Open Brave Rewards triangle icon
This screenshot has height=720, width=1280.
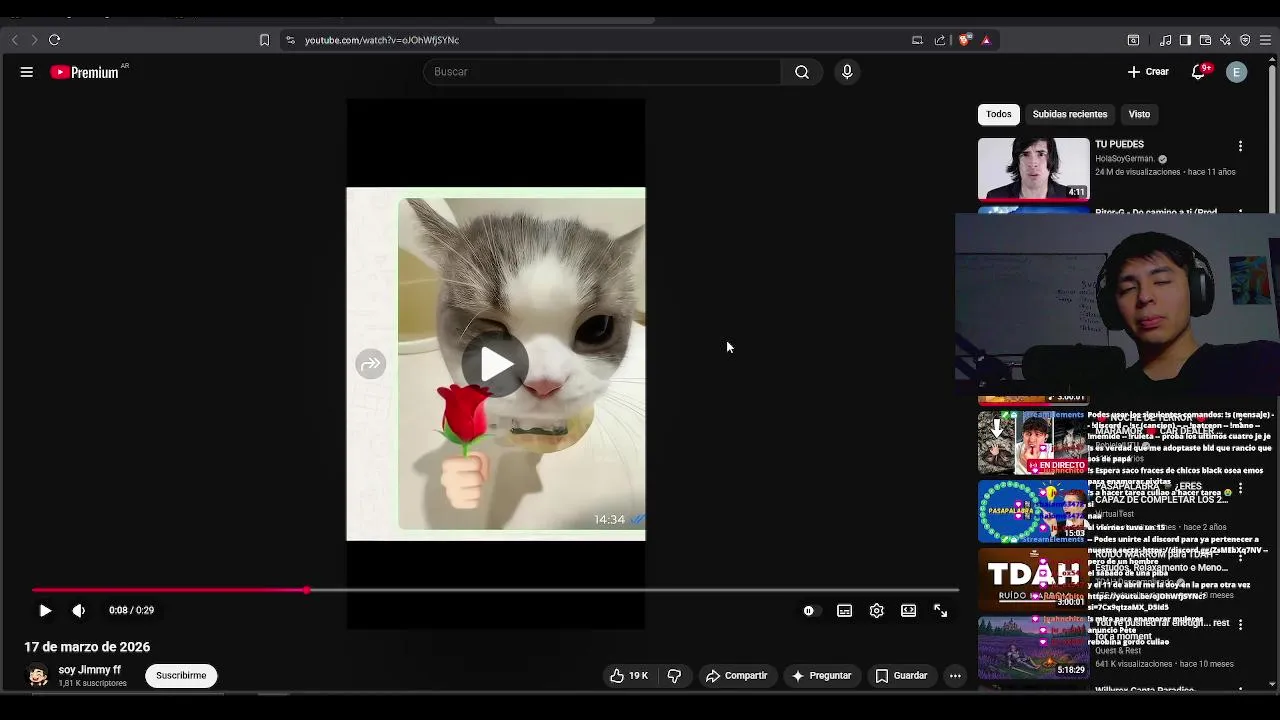point(986,40)
